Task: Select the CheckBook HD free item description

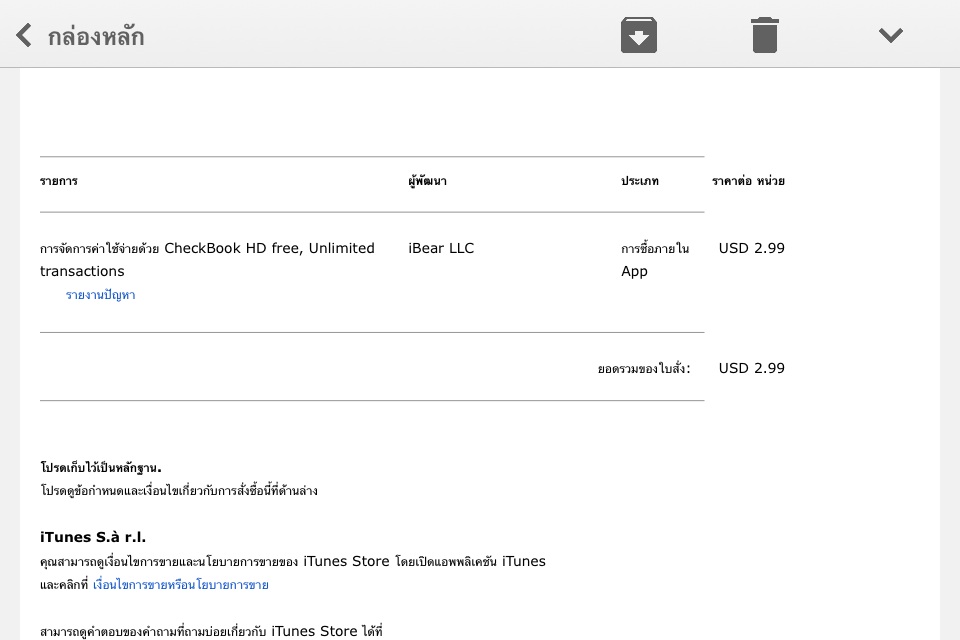Action: pyautogui.click(x=207, y=259)
